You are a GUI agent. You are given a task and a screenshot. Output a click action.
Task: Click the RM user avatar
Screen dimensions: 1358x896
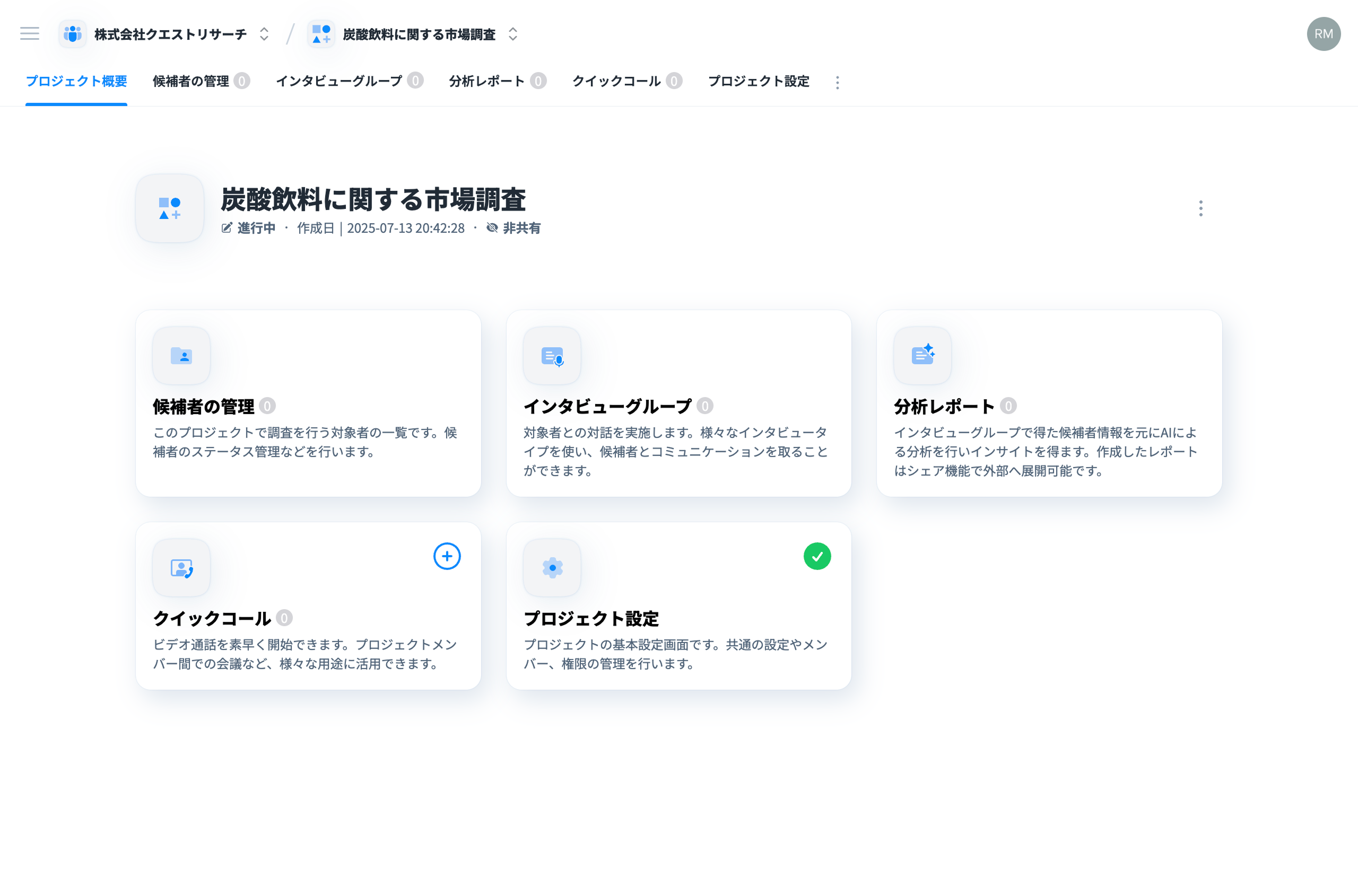pyautogui.click(x=1323, y=34)
